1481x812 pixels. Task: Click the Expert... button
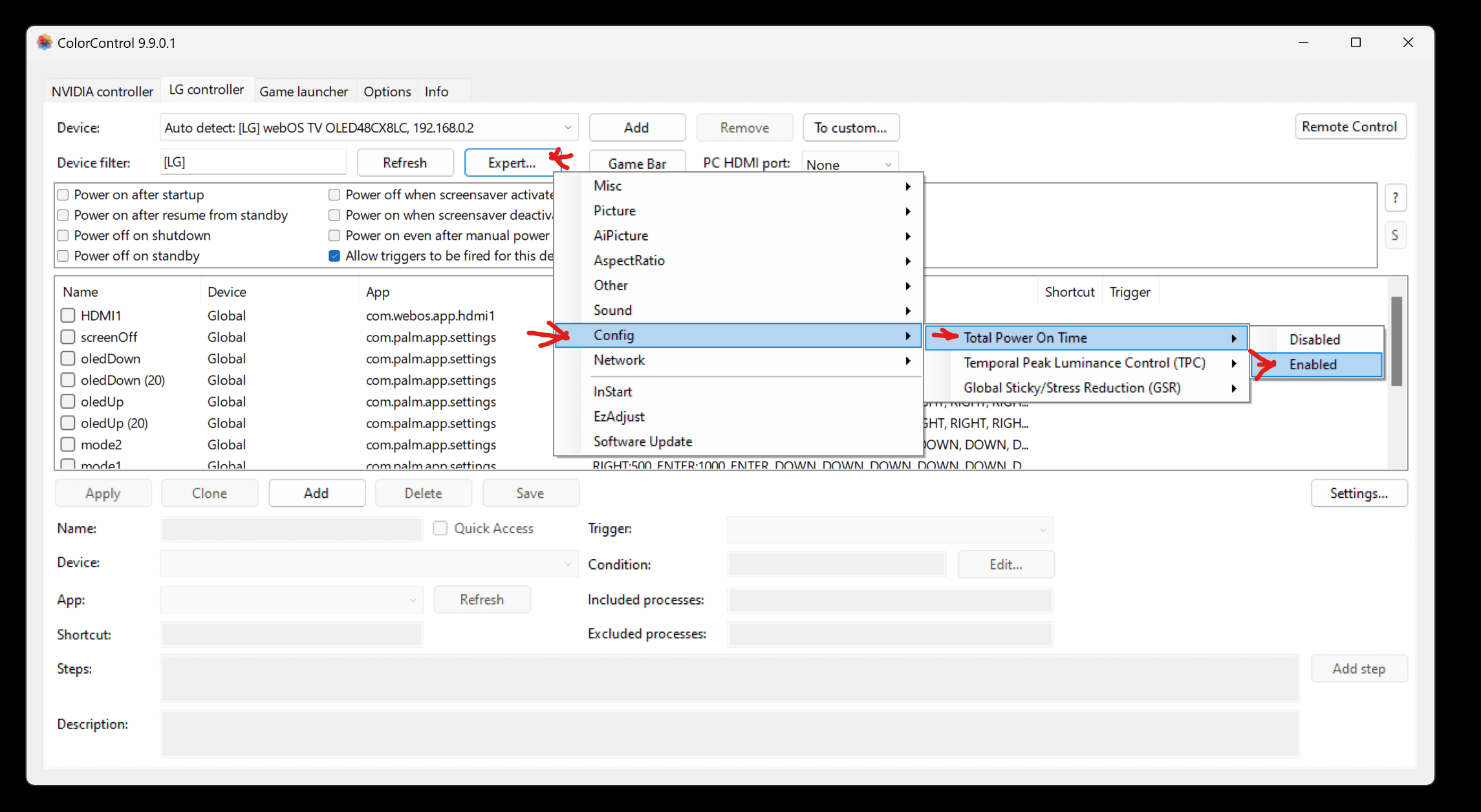512,162
